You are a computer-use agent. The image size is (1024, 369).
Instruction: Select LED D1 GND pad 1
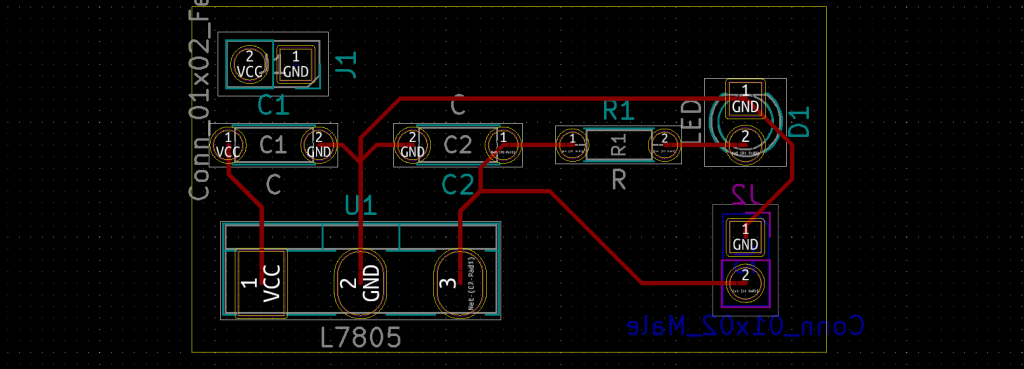[745, 99]
